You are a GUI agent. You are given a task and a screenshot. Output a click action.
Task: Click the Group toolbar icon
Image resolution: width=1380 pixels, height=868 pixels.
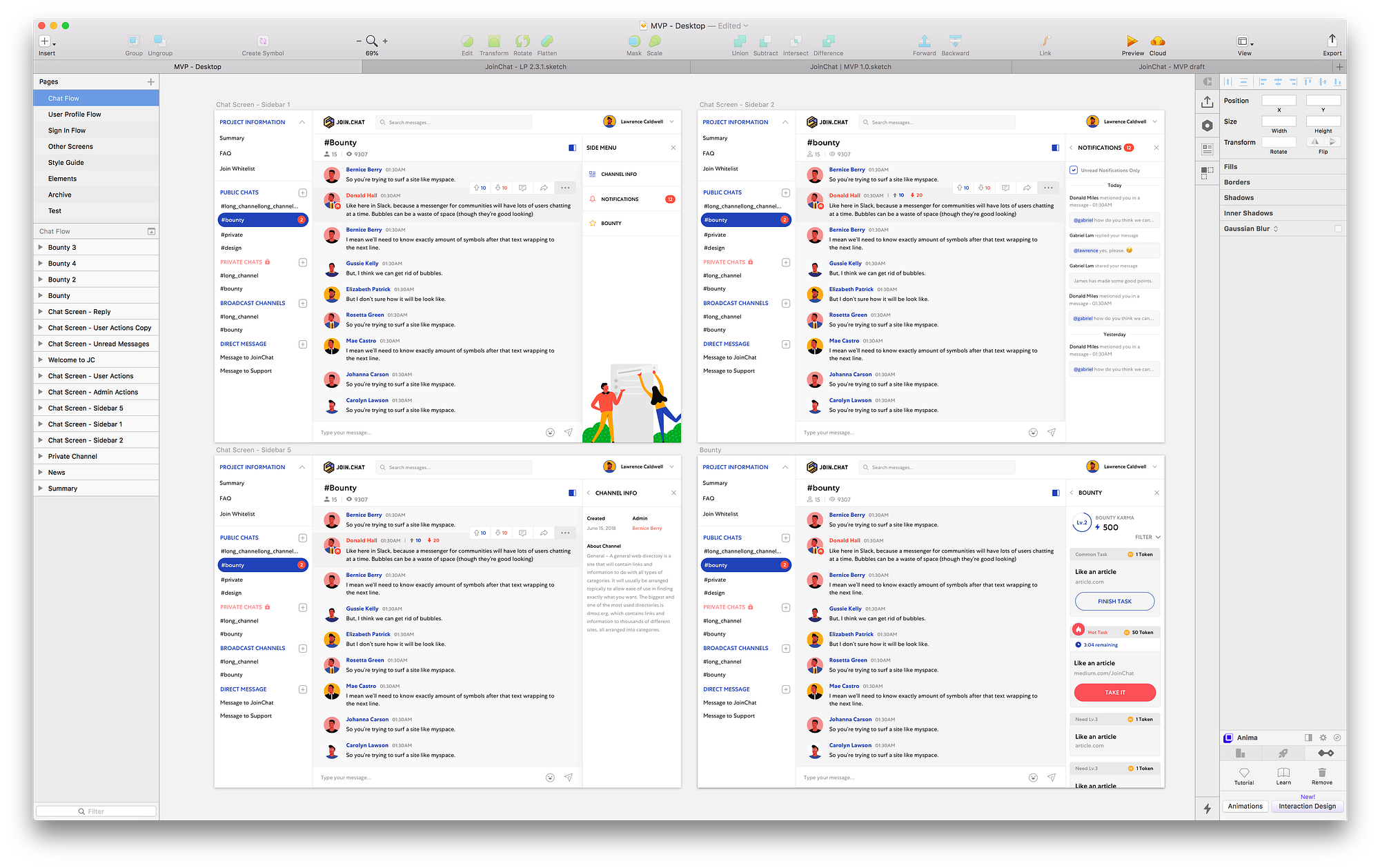134,41
